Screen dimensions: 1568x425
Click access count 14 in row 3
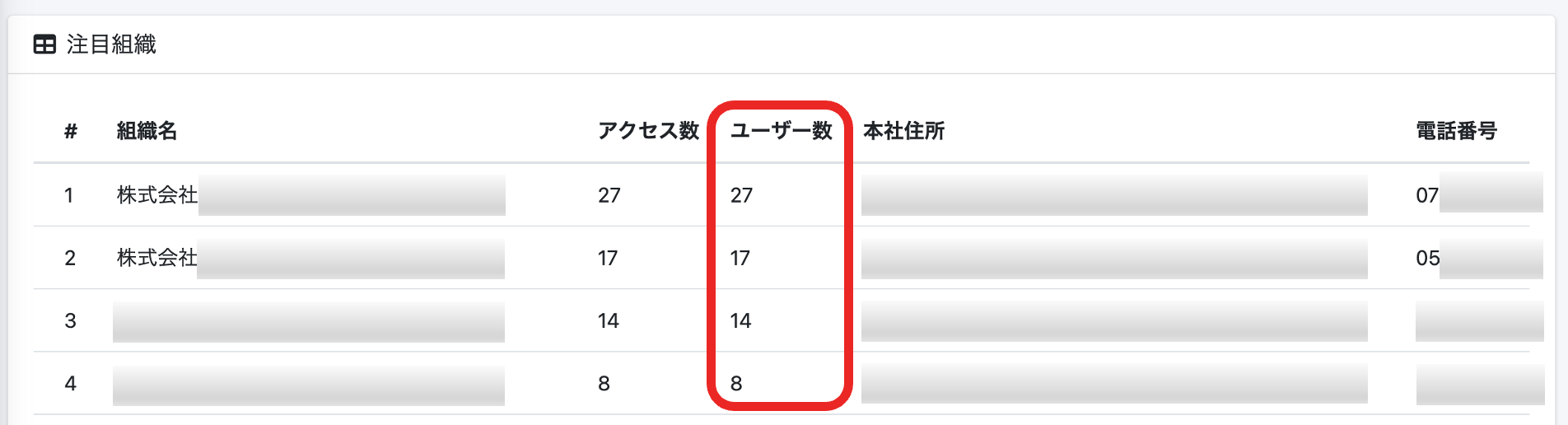(x=608, y=320)
